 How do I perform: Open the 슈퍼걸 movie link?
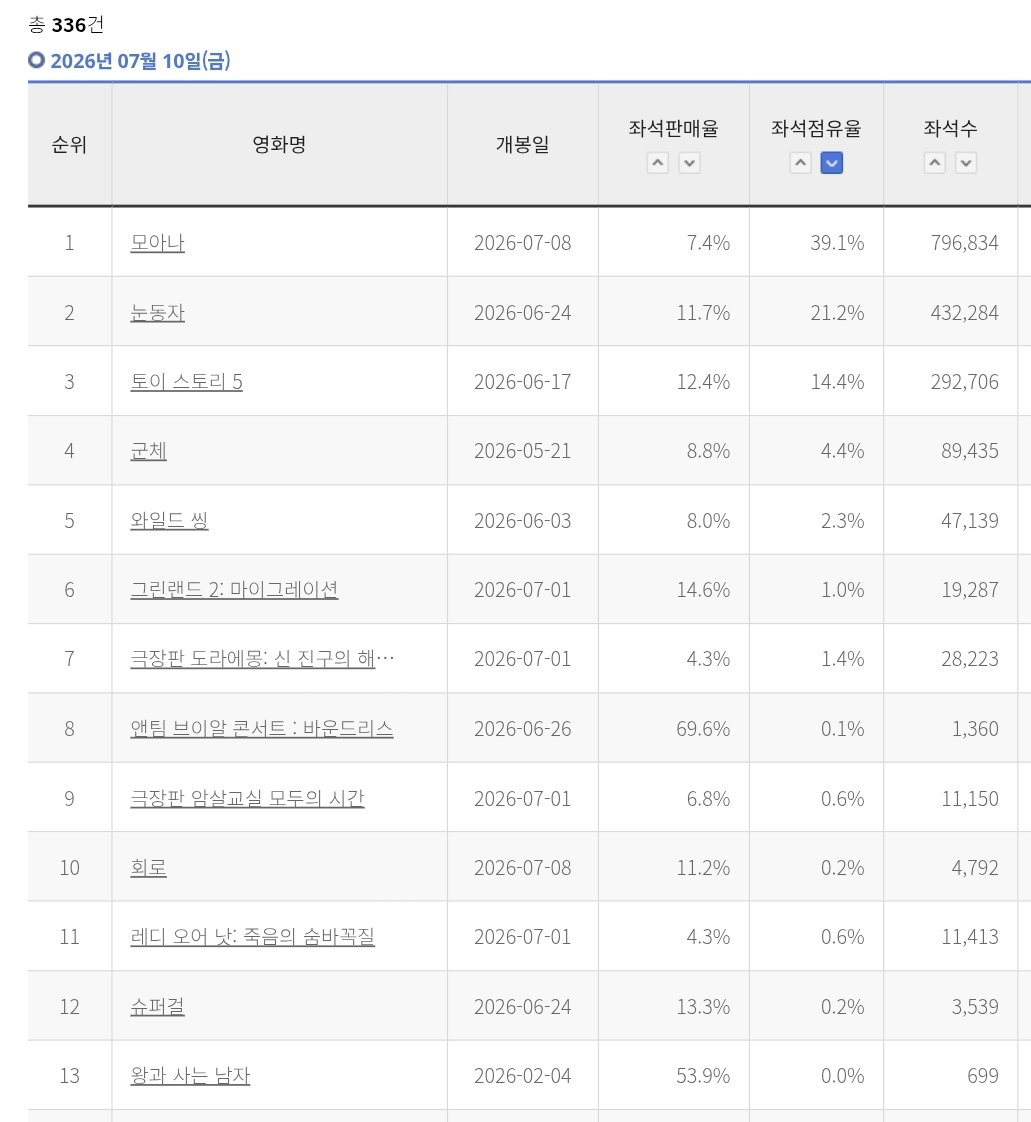tap(157, 1007)
